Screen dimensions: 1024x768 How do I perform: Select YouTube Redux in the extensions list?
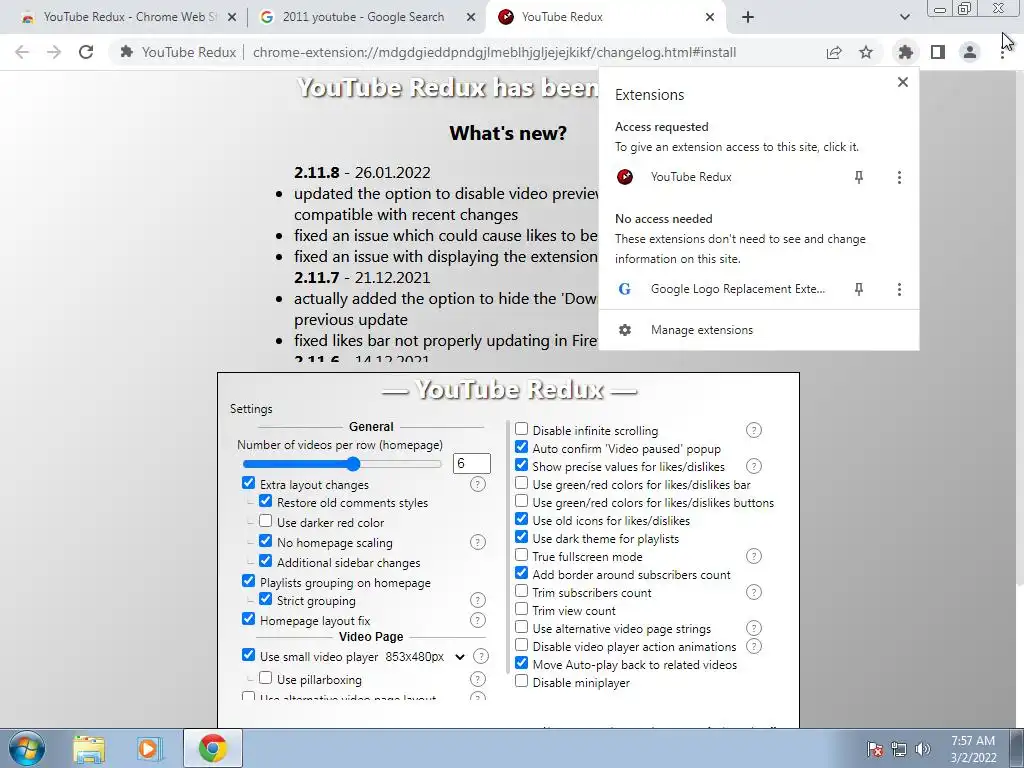691,177
